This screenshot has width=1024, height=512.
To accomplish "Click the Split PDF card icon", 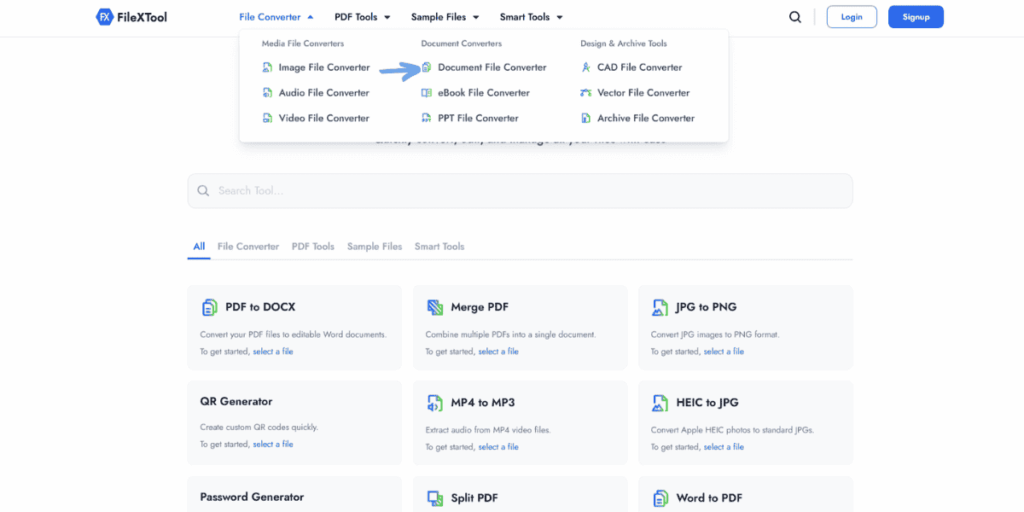I will click(435, 498).
